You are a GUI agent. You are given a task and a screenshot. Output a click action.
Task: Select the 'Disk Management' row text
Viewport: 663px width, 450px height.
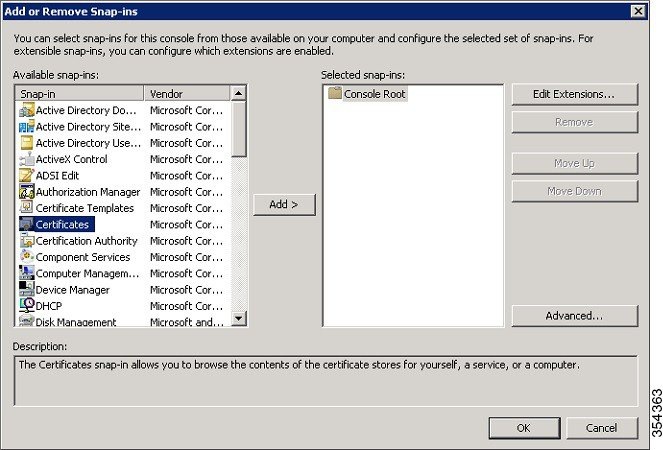click(76, 322)
